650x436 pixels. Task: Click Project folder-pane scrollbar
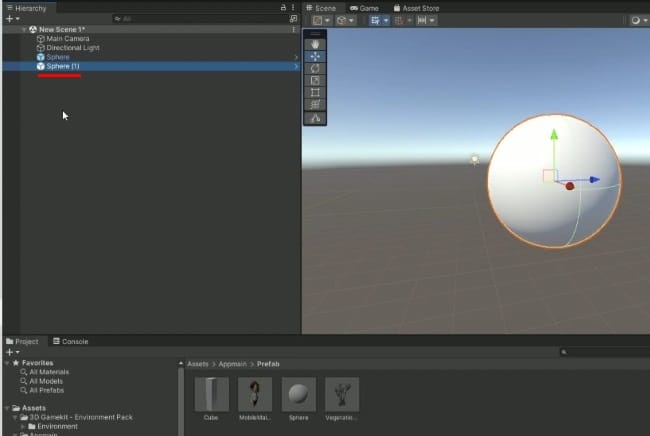pyautogui.click(x=181, y=400)
